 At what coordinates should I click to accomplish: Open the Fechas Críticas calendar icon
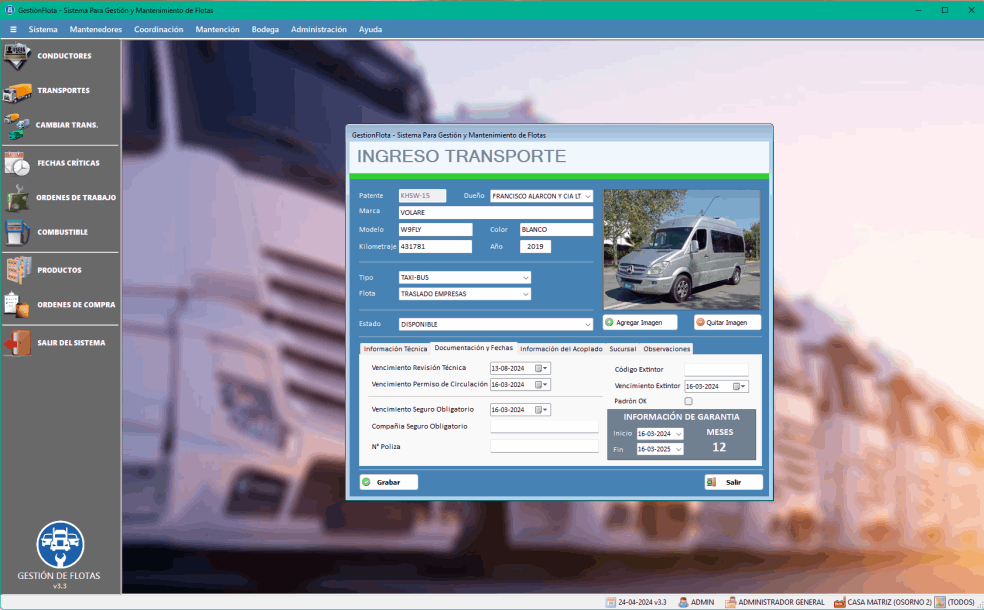(17, 163)
